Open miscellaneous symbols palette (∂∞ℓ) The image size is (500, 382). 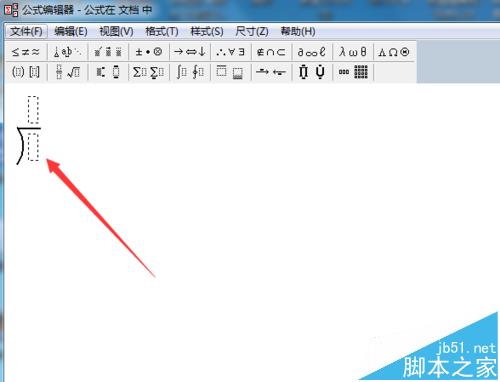click(312, 52)
